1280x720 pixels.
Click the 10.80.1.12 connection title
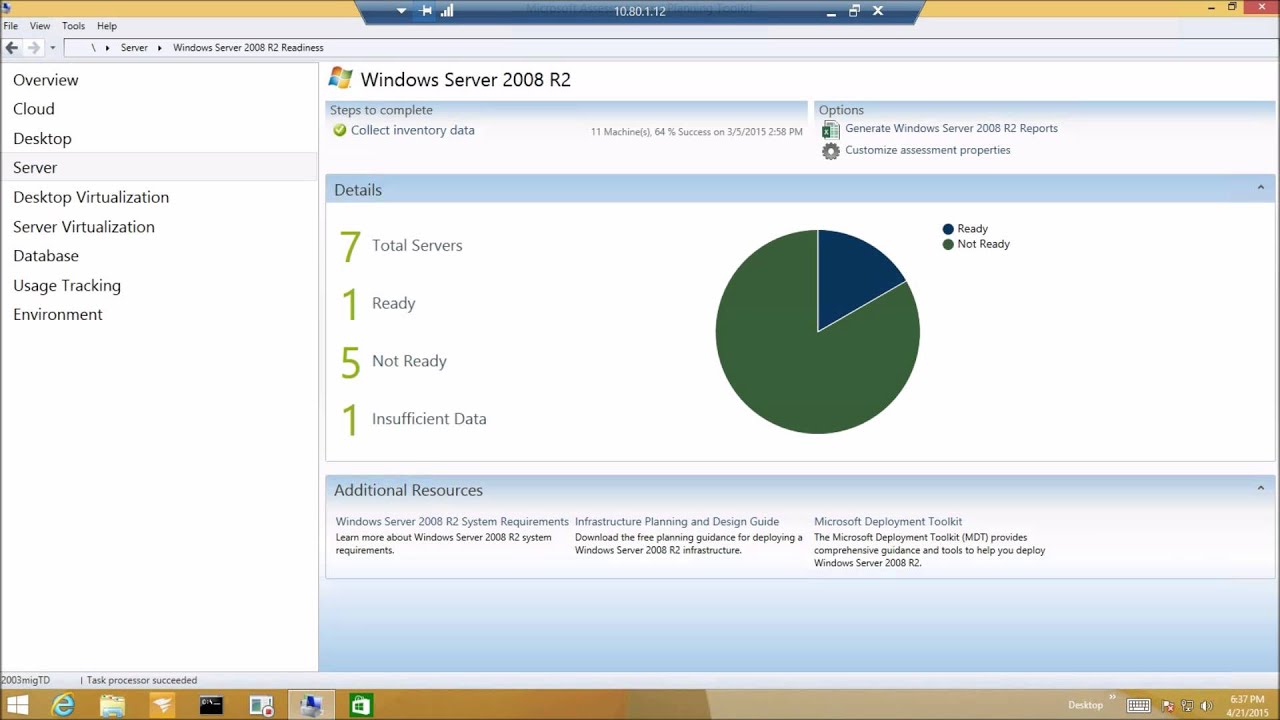[x=640, y=12]
